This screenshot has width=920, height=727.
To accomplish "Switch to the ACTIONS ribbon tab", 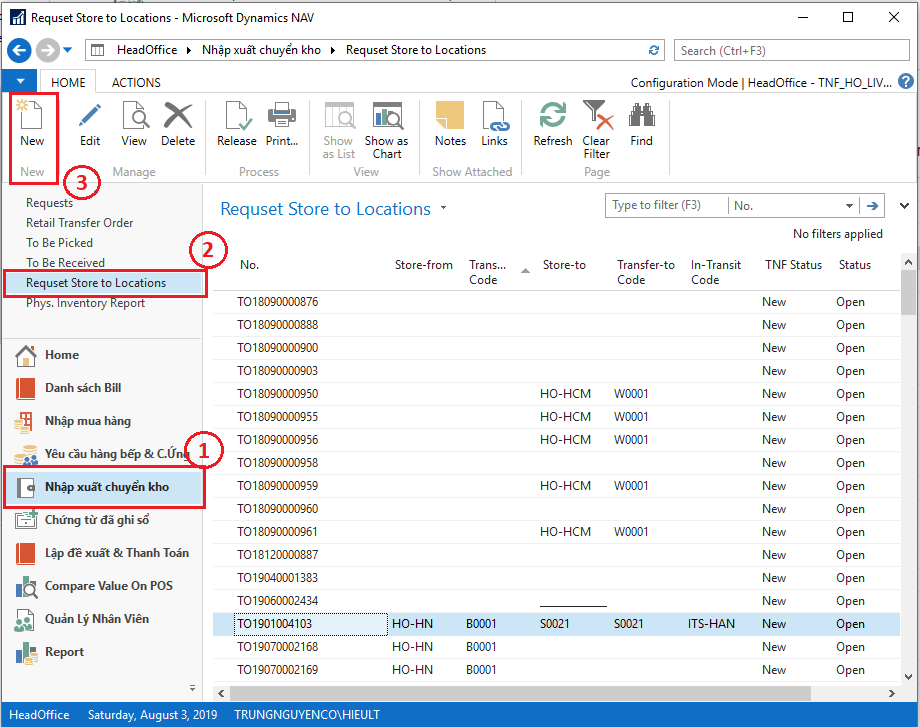I will pos(136,83).
